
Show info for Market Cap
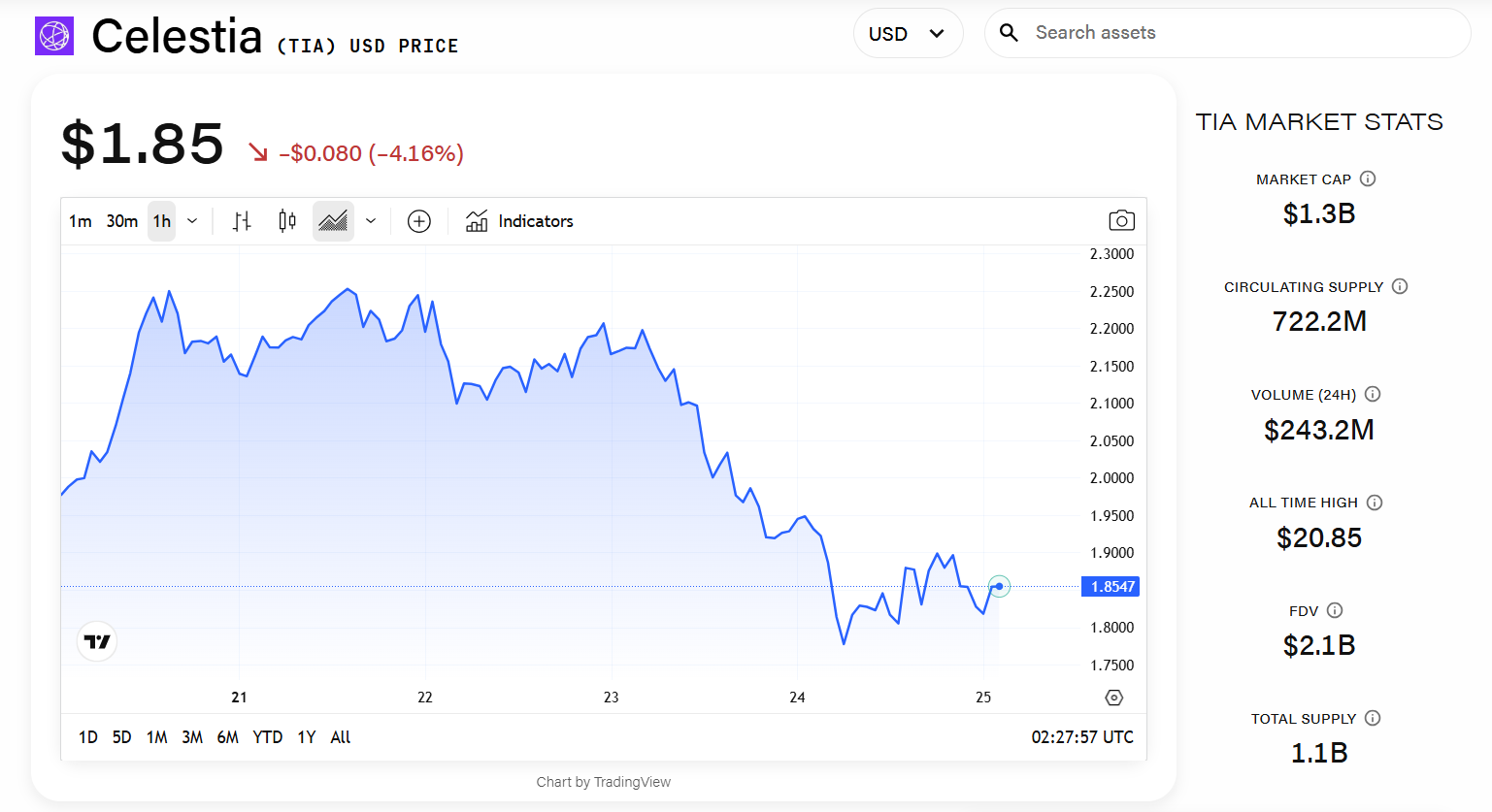(x=1368, y=179)
